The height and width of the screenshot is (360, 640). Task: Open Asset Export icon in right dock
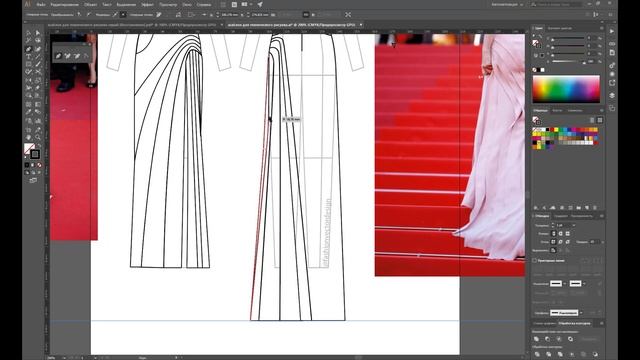(612, 83)
